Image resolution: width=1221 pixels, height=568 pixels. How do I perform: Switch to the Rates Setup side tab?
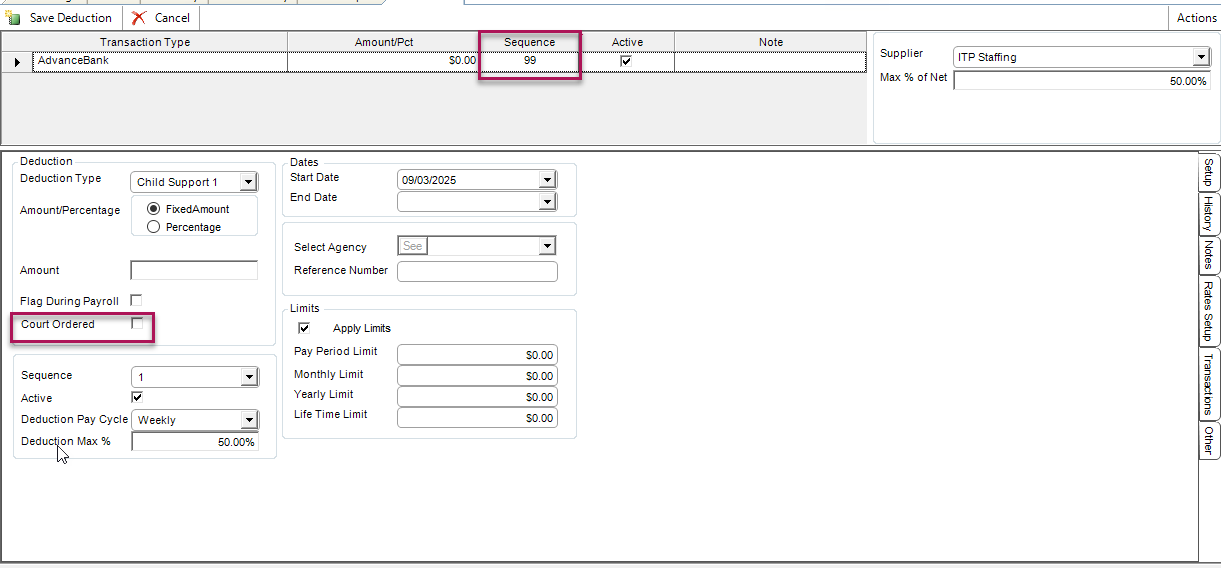(x=1209, y=311)
